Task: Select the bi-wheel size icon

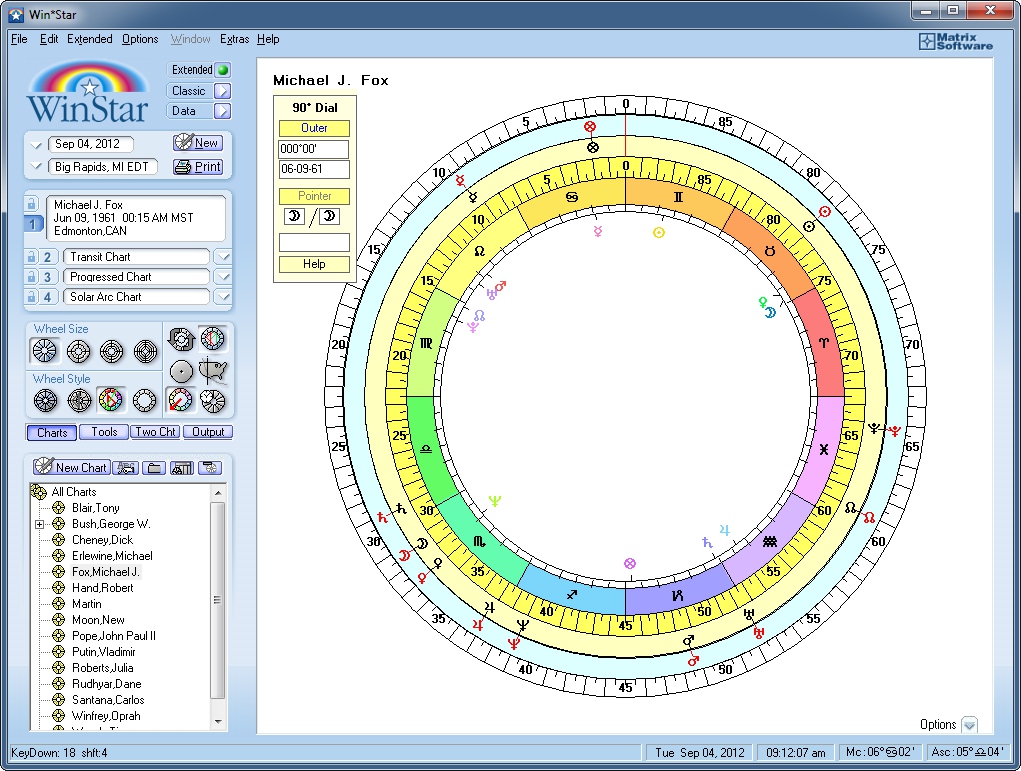Action: [78, 351]
